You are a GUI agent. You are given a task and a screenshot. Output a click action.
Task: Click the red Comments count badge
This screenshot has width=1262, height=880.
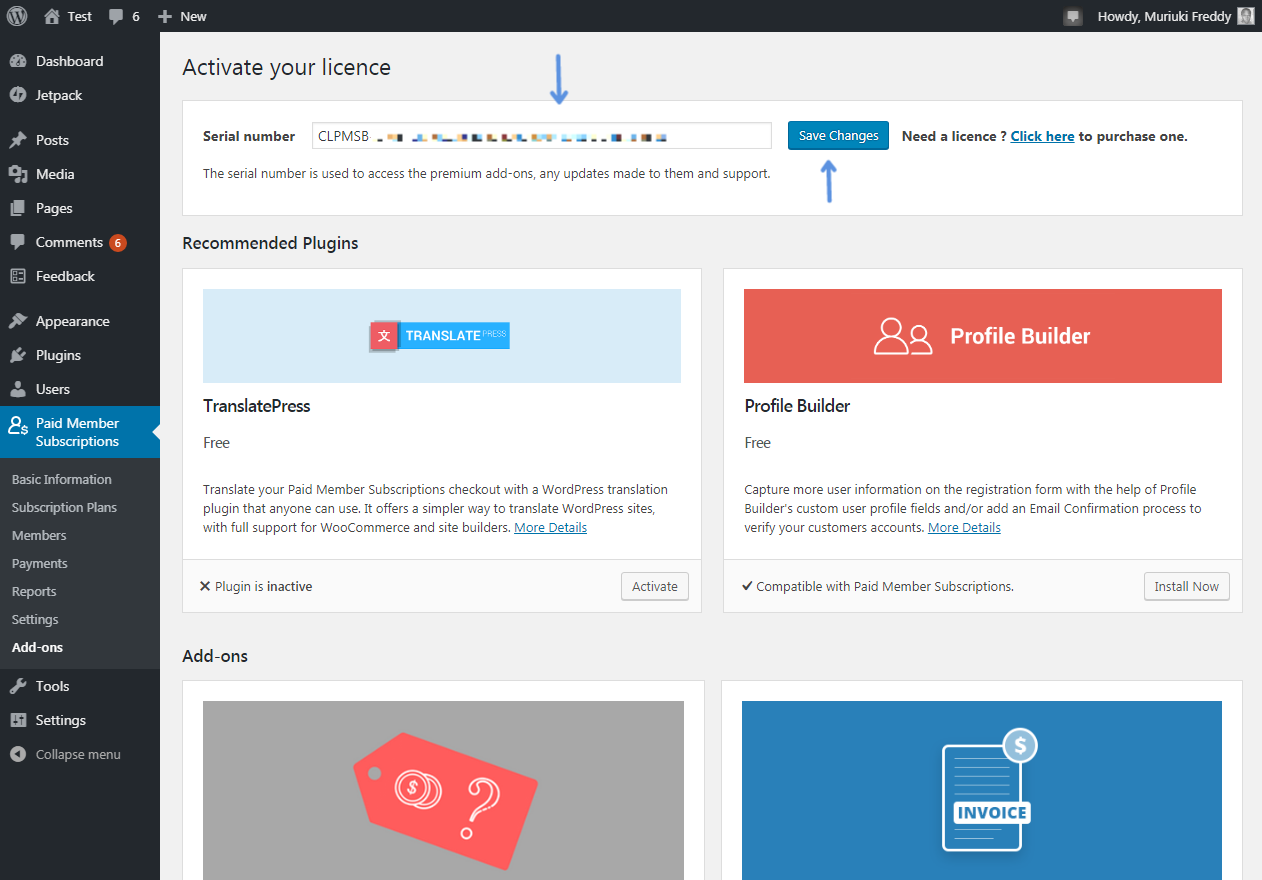(x=118, y=243)
